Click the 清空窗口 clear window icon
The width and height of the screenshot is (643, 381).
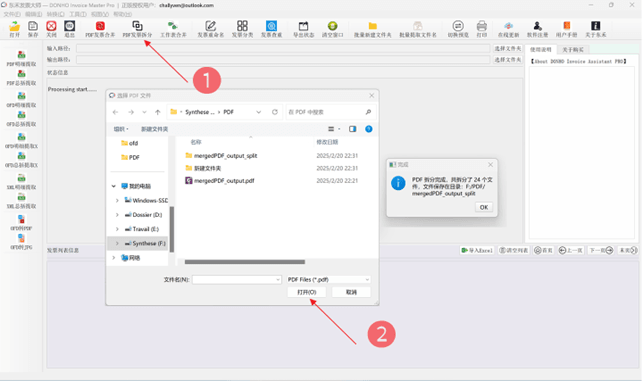pos(333,26)
